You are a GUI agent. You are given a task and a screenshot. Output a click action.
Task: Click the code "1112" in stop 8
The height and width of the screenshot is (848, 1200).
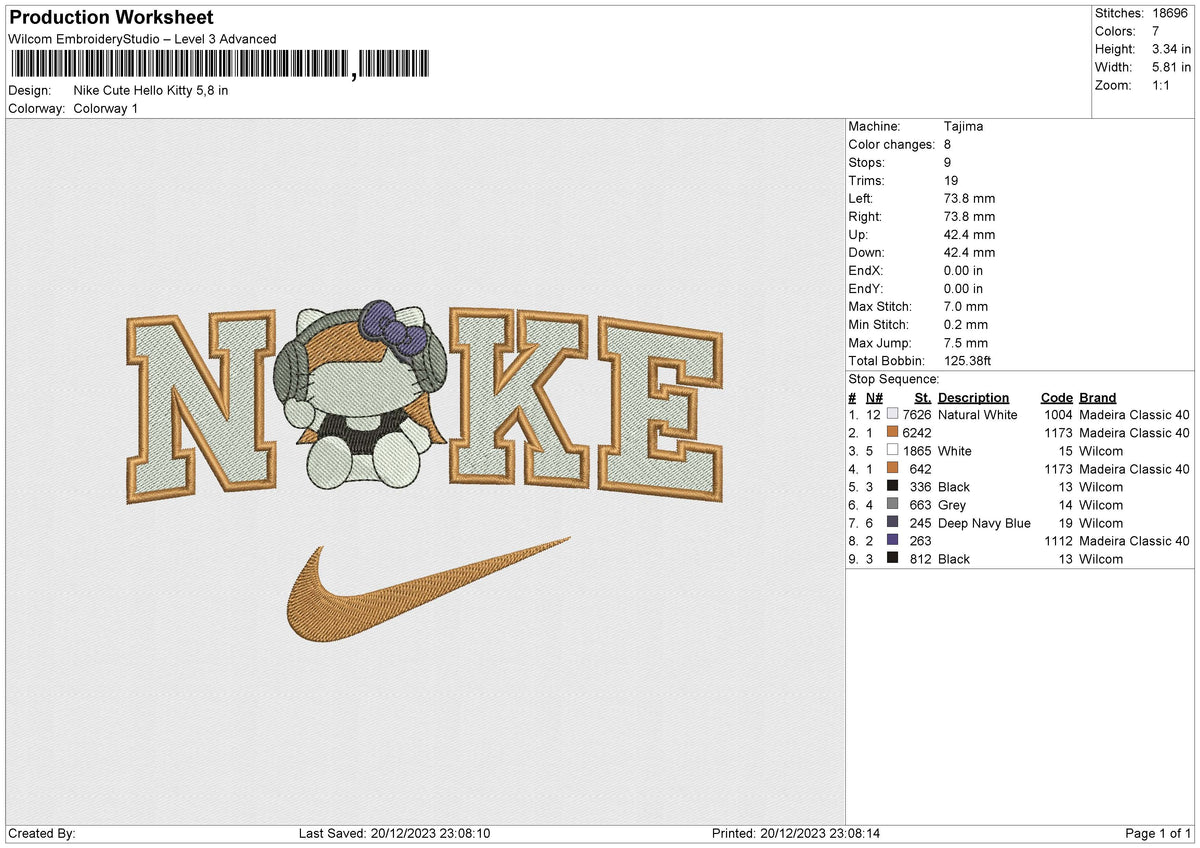click(x=1058, y=541)
